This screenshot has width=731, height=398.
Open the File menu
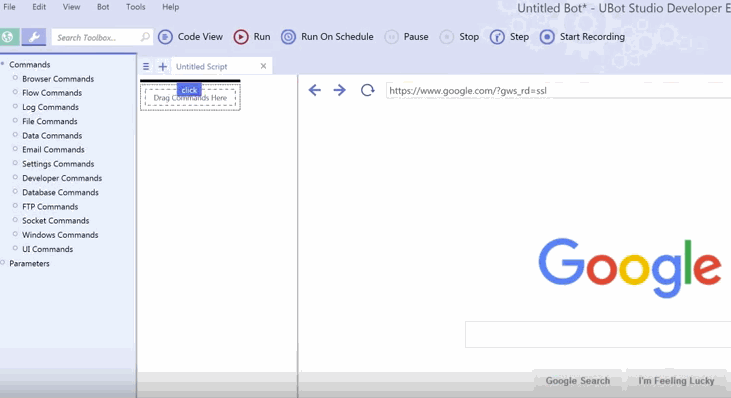[9, 7]
